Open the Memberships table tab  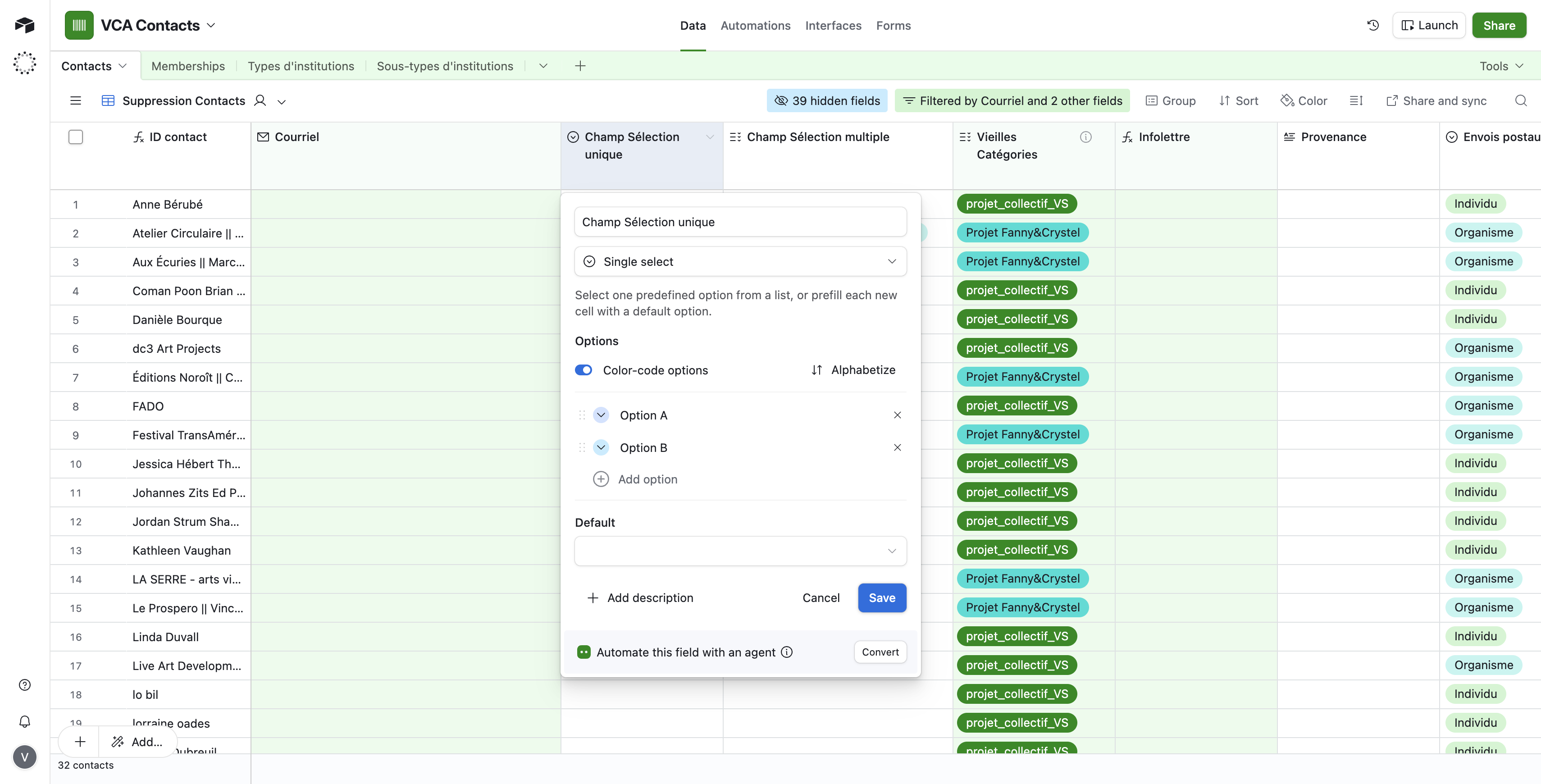coord(188,66)
